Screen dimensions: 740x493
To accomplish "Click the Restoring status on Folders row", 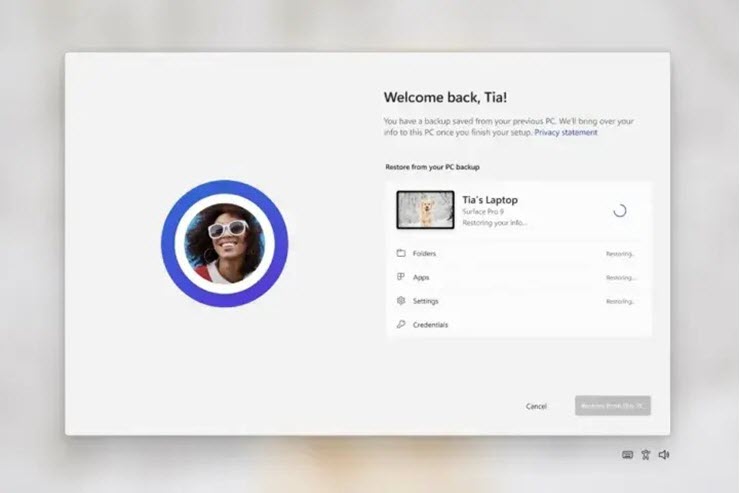I will 620,254.
